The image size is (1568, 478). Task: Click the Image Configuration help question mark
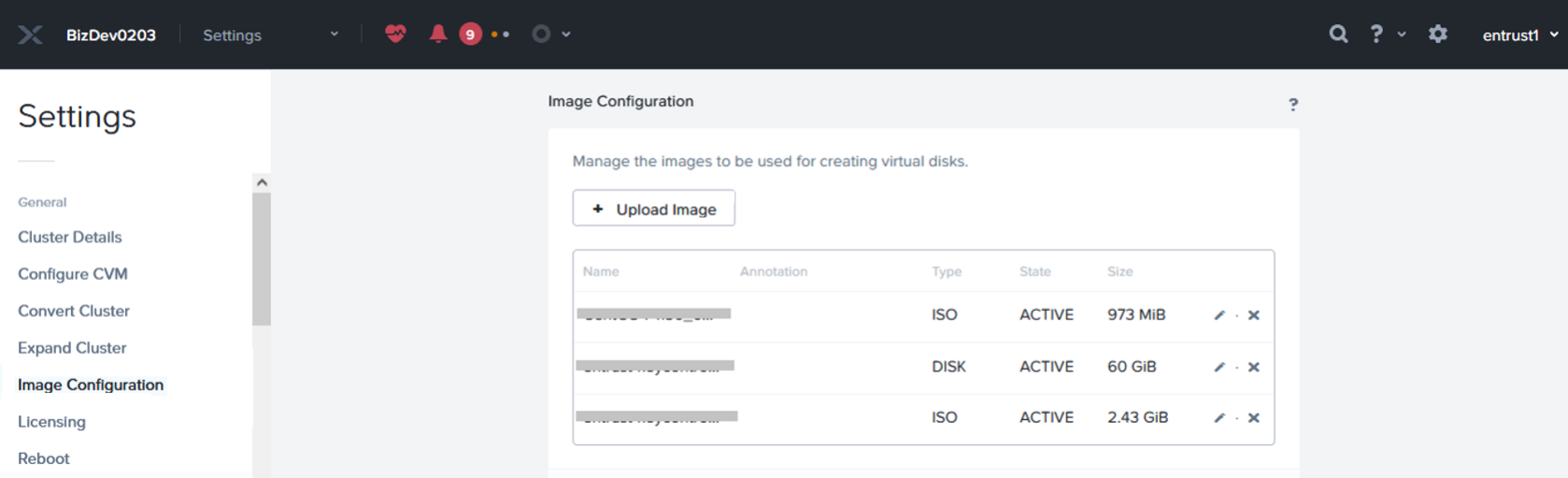1293,105
